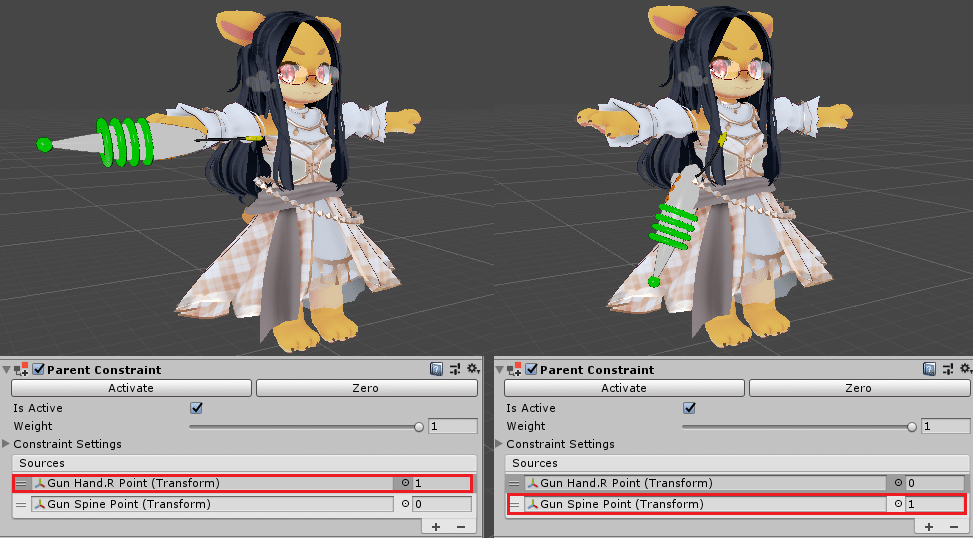Screen dimensions: 973x538
Task: Click Sources list header in right inspector
Action: 737,463
